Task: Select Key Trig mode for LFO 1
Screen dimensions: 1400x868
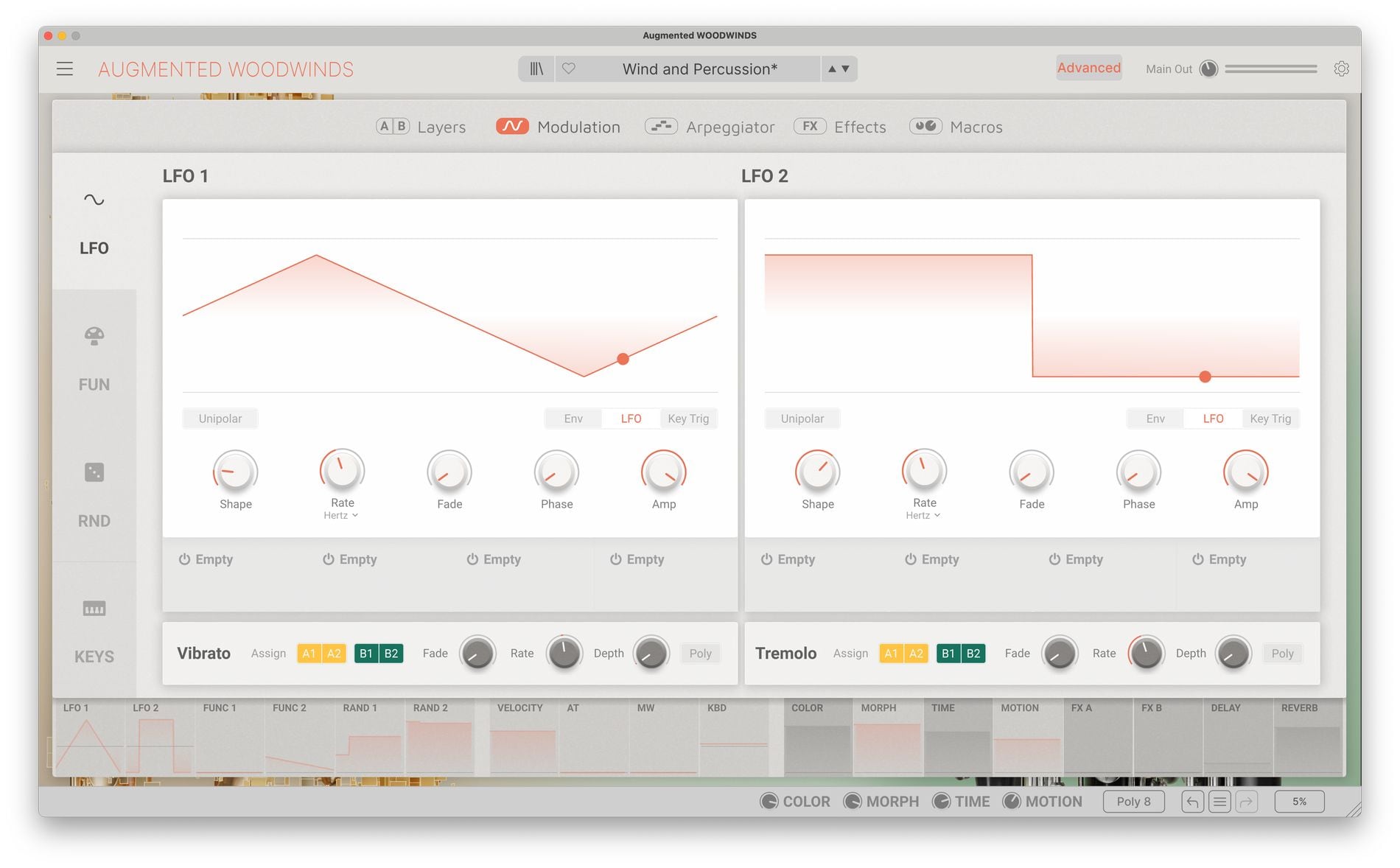Action: click(x=688, y=419)
